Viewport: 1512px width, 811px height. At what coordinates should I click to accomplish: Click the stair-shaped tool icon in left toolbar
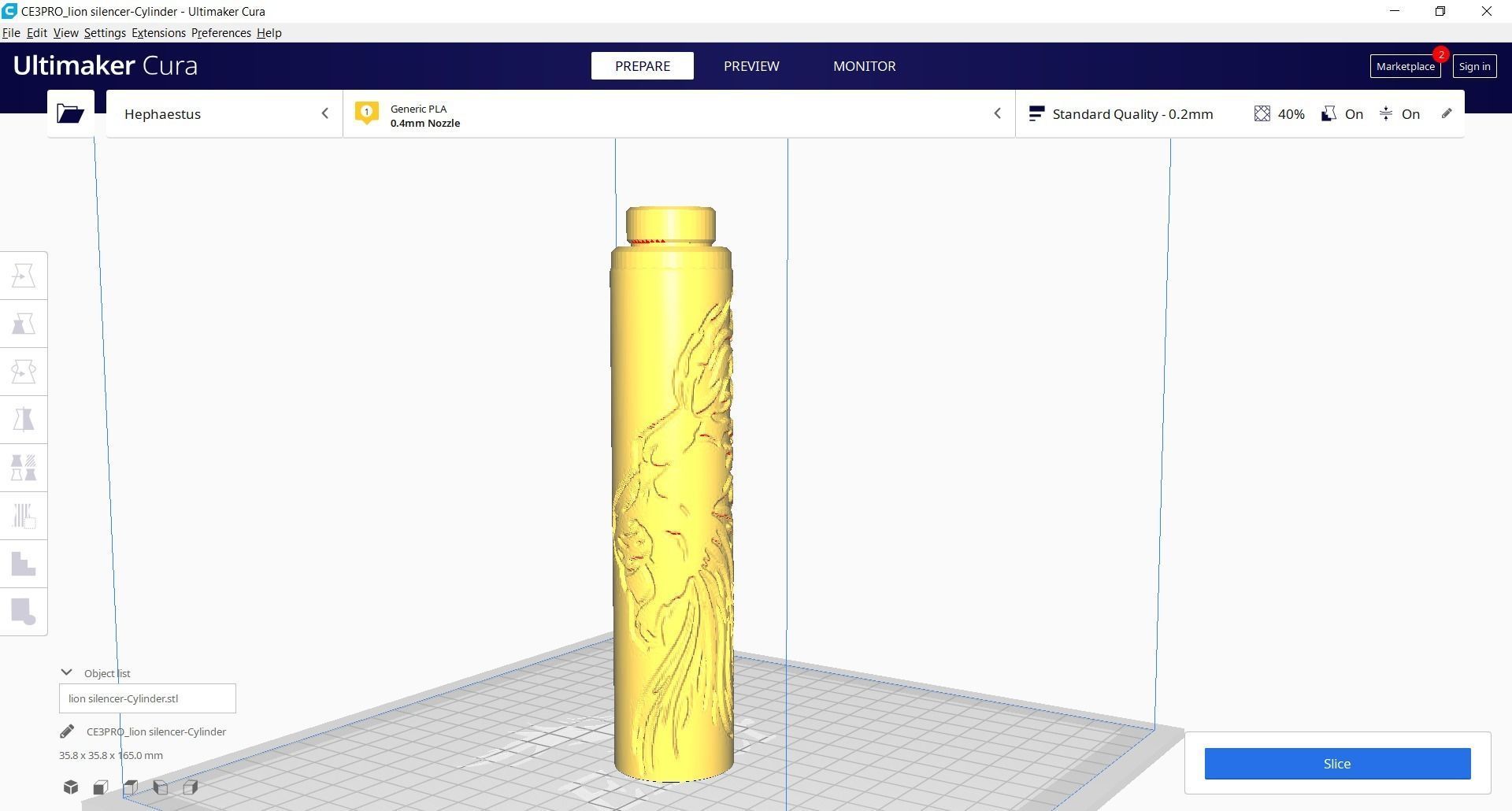pyautogui.click(x=24, y=564)
